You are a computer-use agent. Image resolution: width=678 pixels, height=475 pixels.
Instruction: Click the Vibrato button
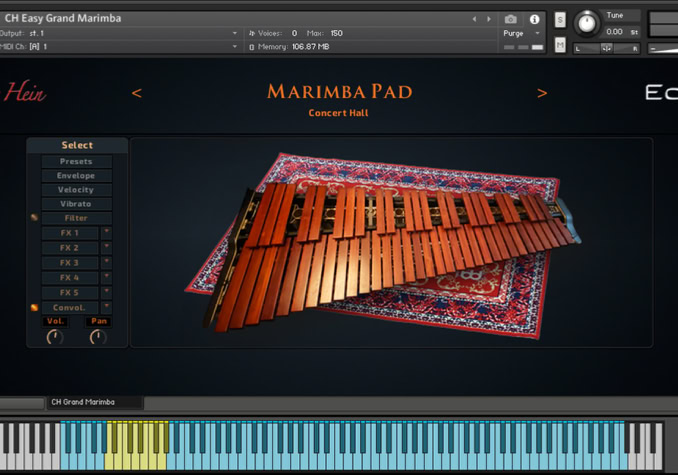76,203
